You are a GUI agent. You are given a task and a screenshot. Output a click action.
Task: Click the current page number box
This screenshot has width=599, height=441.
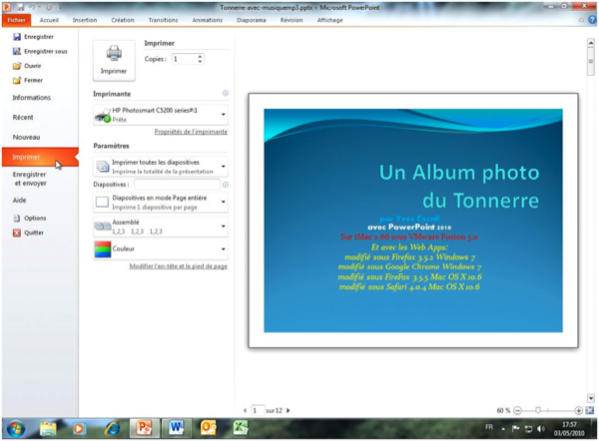click(x=257, y=410)
